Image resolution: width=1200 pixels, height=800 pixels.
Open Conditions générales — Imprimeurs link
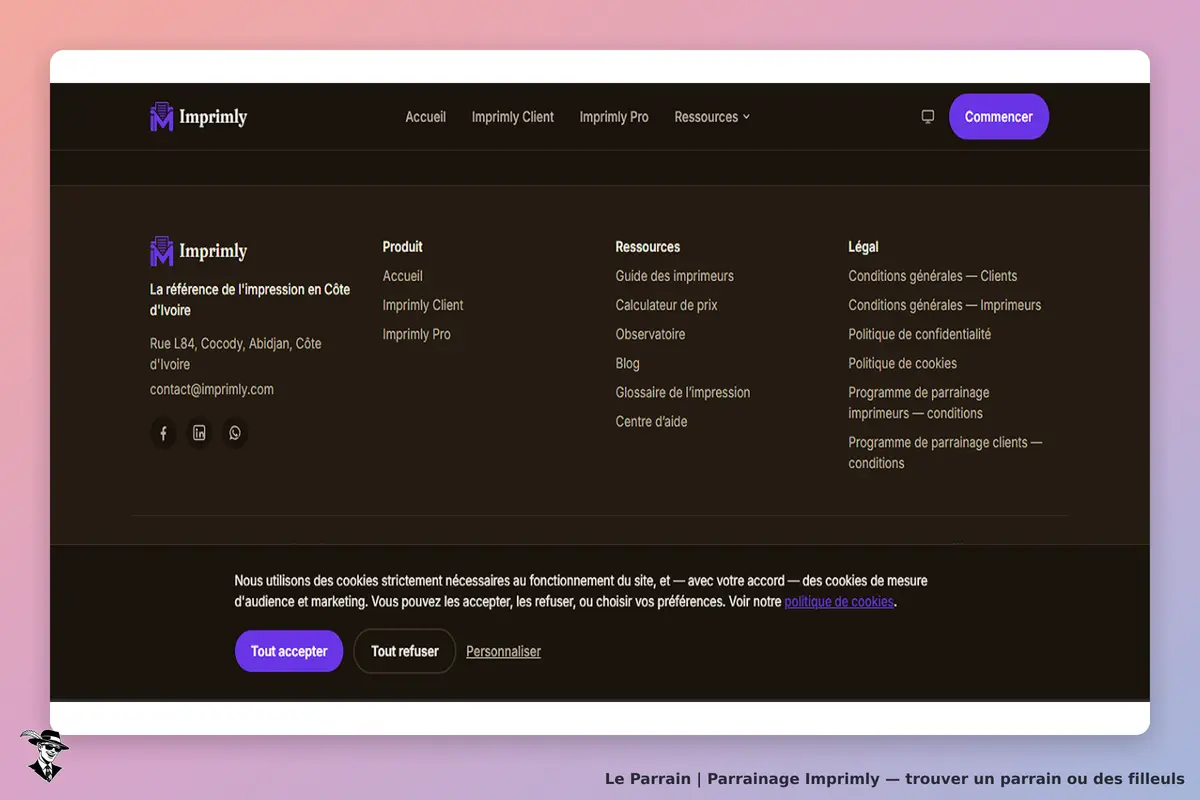click(945, 305)
